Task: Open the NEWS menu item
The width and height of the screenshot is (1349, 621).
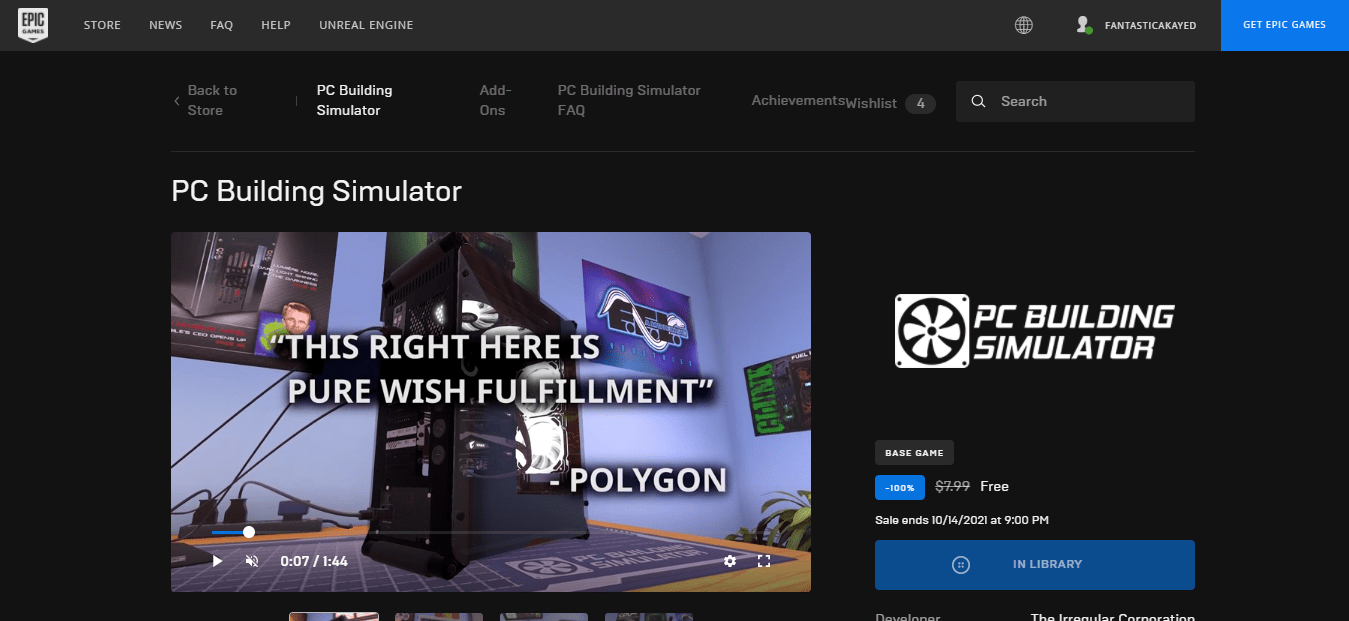Action: [165, 25]
